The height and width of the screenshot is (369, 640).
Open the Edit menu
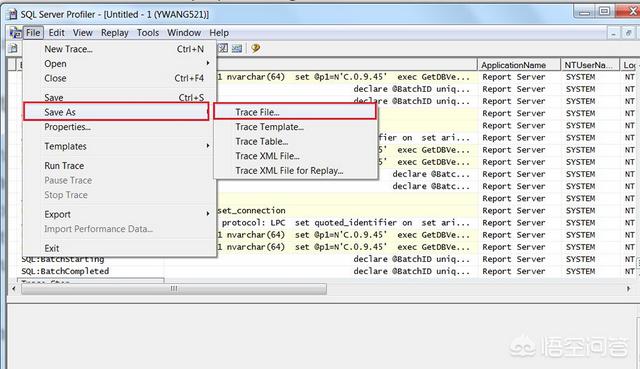tap(56, 33)
